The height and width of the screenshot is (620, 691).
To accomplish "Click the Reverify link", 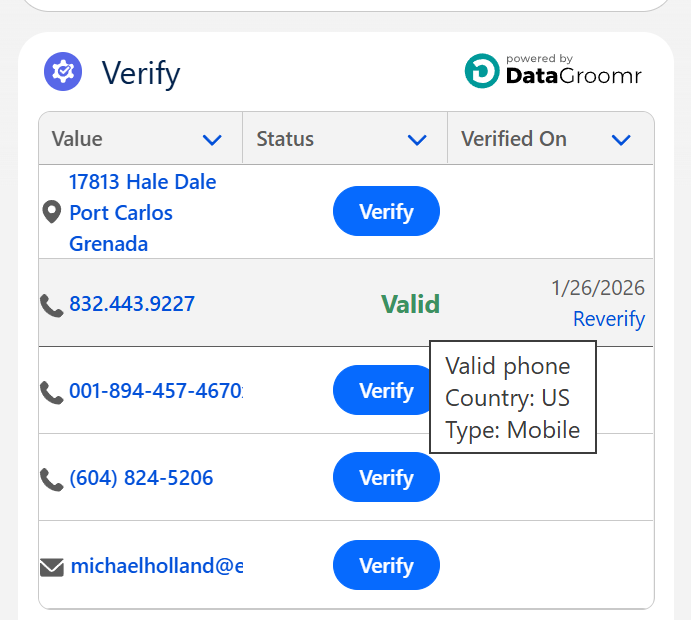I will pos(609,319).
